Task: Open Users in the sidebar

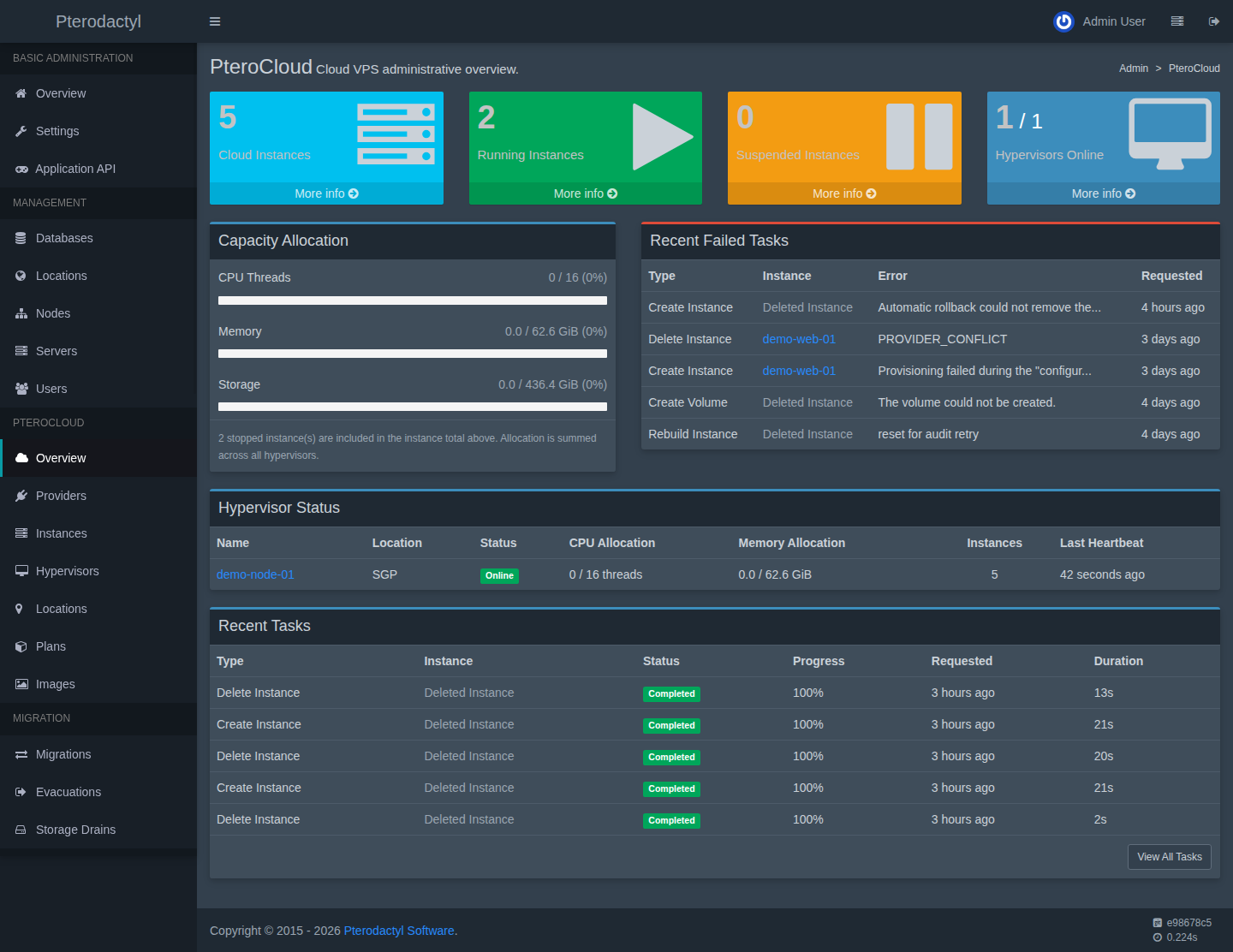Action: tap(98, 389)
